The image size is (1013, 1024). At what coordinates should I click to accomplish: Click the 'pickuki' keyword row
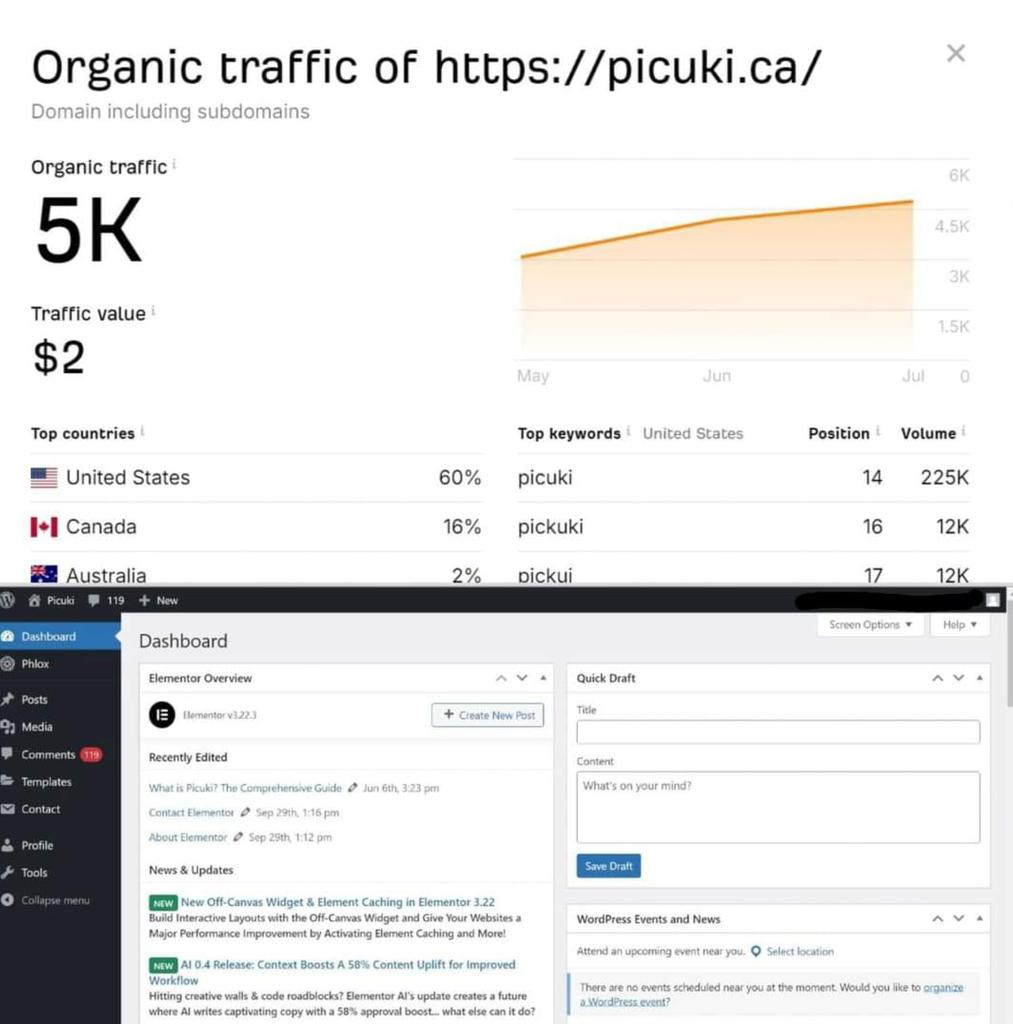click(x=743, y=526)
